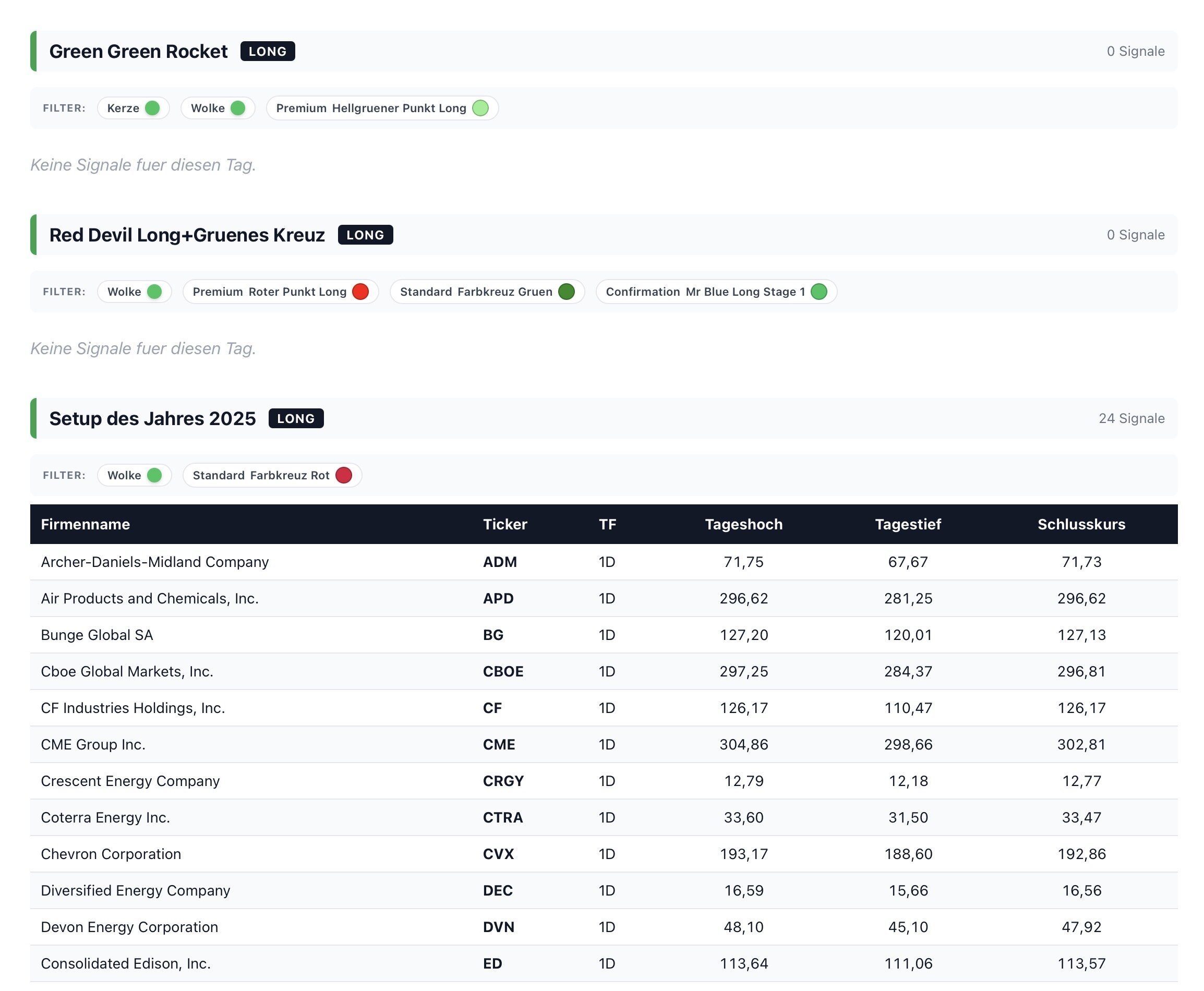Click the red dot of Roter Punkt Long
The height and width of the screenshot is (991, 1204).
tap(359, 291)
